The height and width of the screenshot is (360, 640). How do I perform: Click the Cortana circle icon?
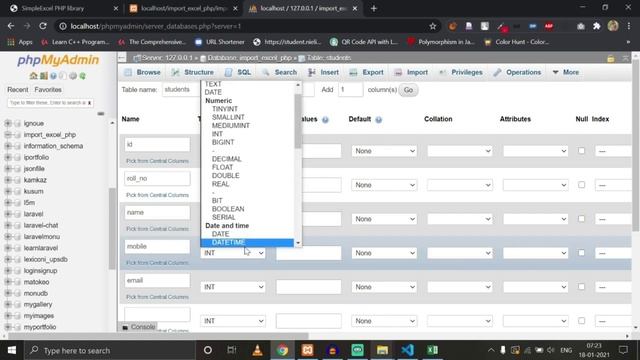207,350
